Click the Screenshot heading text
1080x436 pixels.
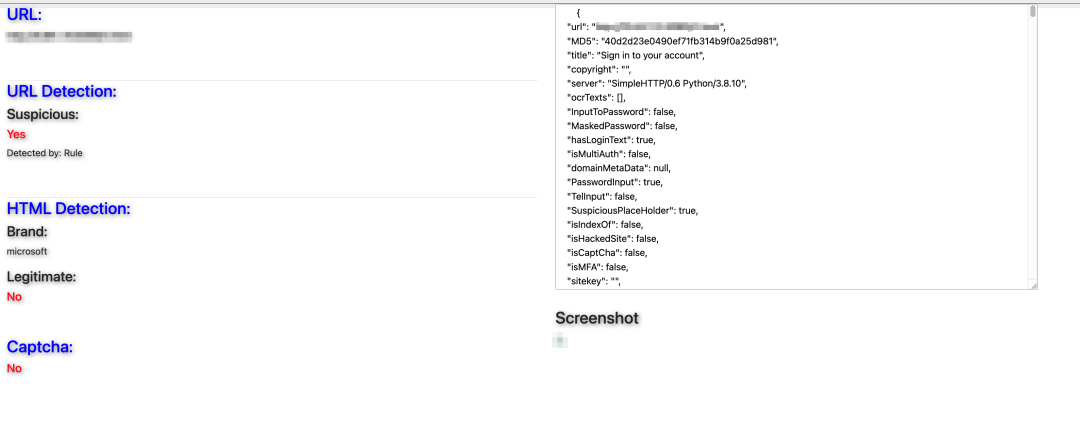pyautogui.click(x=597, y=318)
